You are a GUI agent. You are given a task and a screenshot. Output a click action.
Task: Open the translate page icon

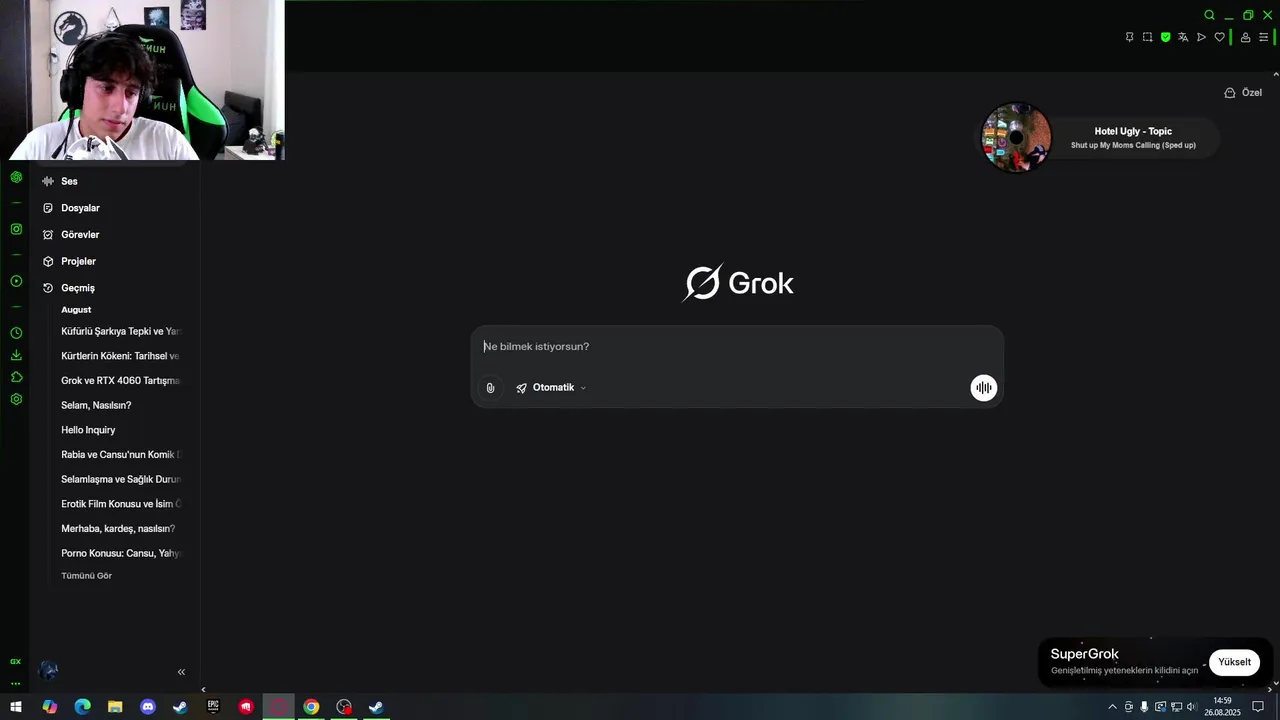(x=1183, y=37)
